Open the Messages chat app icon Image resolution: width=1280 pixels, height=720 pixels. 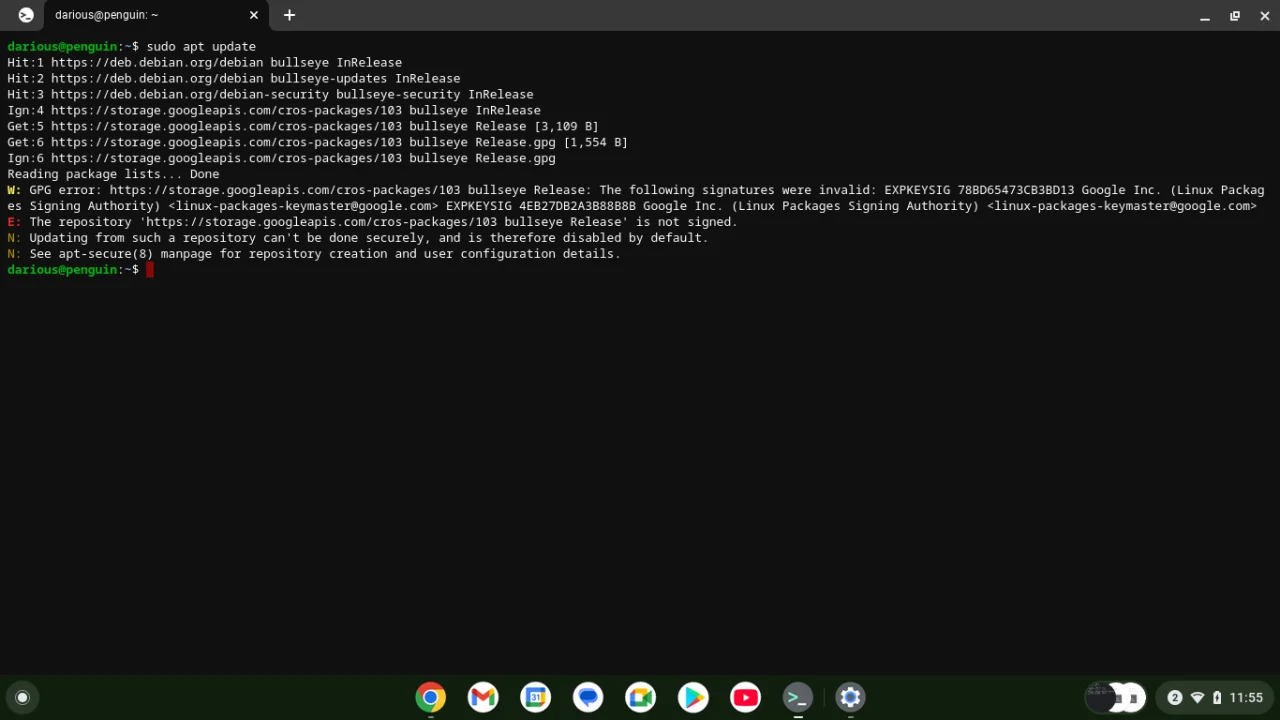coord(588,697)
